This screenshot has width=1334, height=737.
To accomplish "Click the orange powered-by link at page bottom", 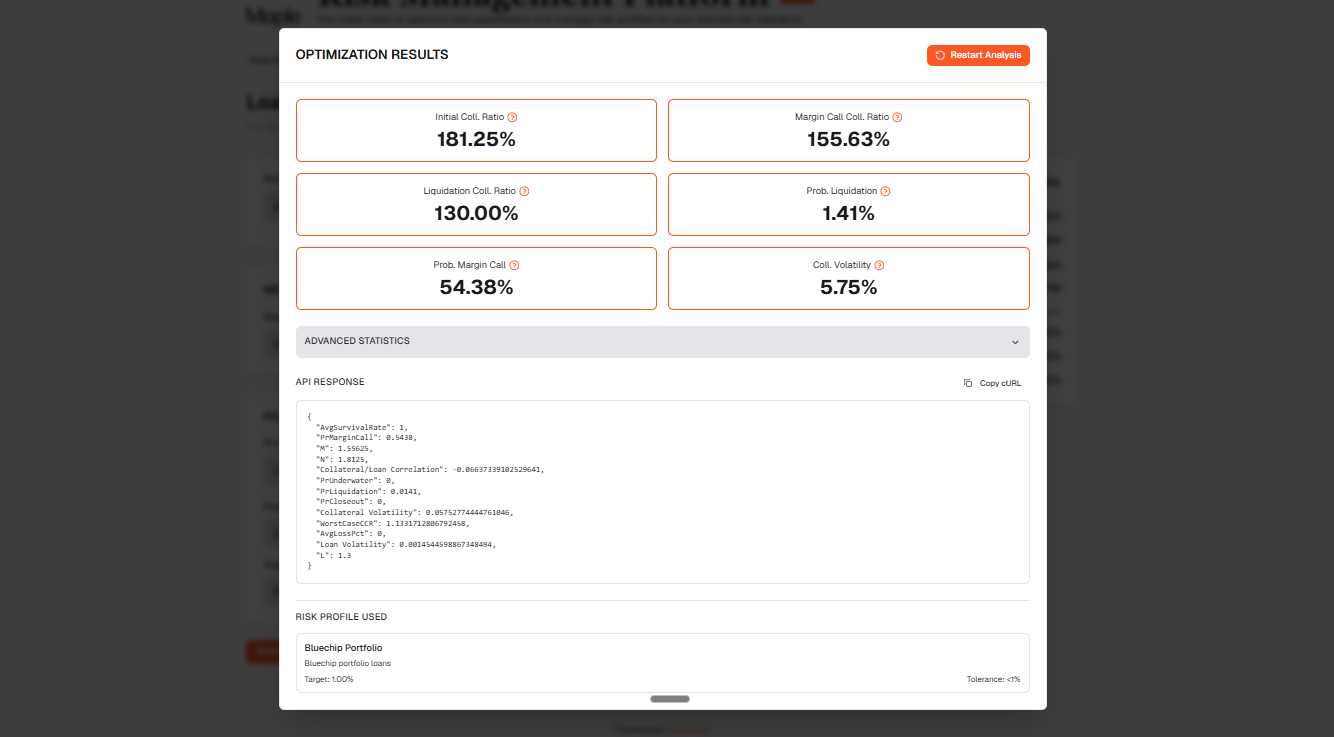I will click(688, 728).
